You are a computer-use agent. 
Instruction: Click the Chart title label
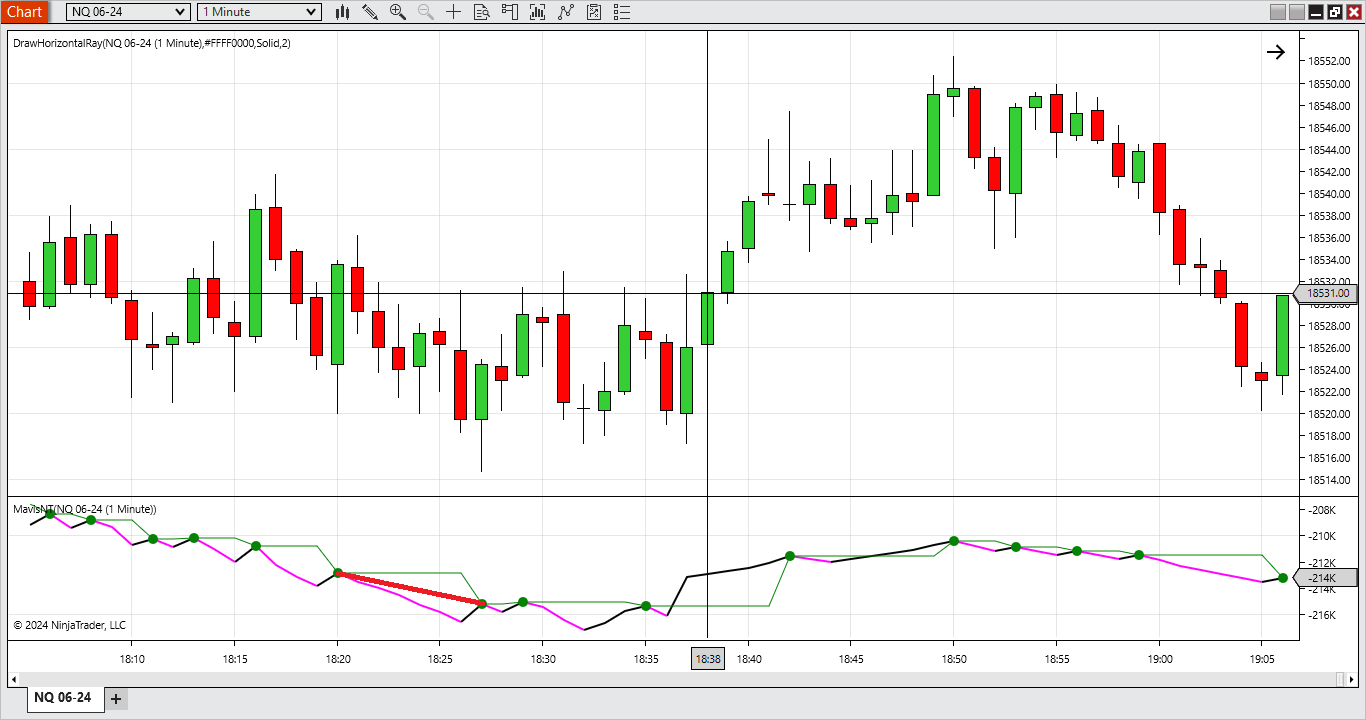click(x=25, y=12)
